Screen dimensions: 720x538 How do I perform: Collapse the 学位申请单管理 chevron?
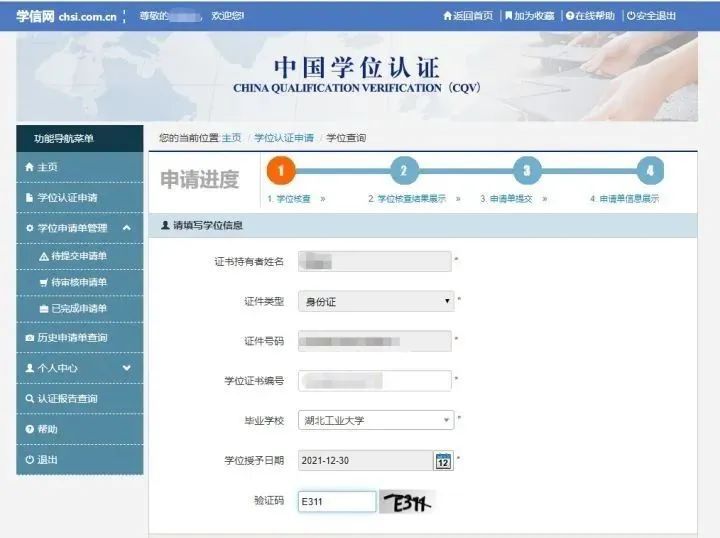point(127,228)
